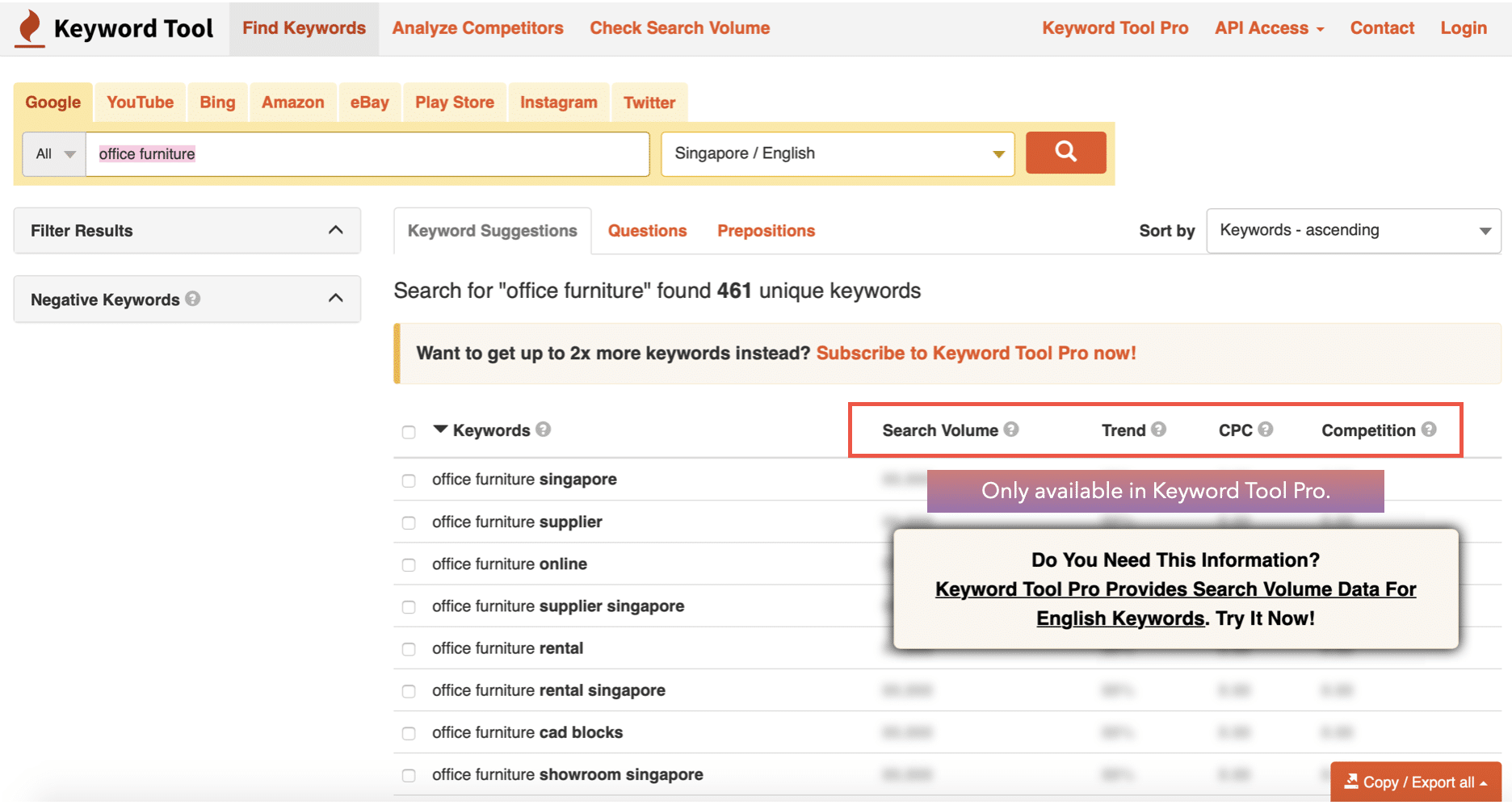Switch to the Prepositions tab
1512x809 pixels.
coord(766,231)
